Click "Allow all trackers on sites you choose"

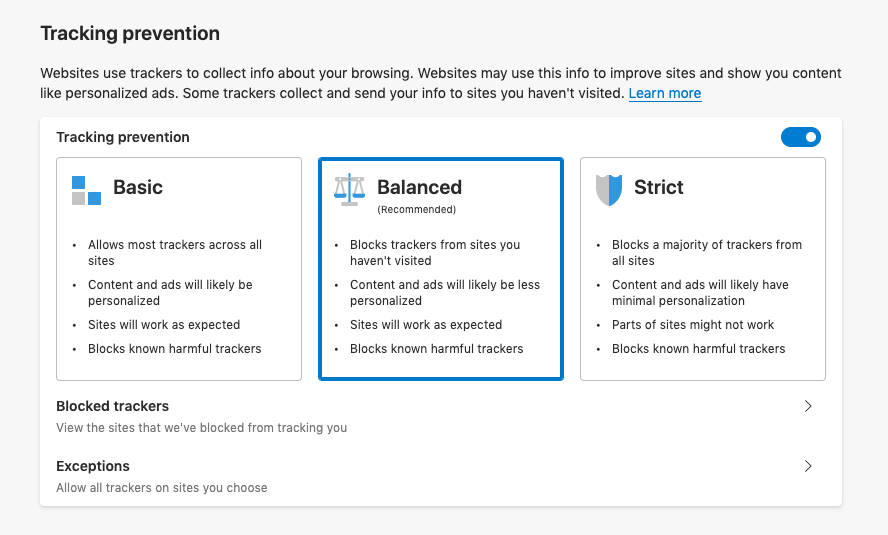(x=161, y=488)
